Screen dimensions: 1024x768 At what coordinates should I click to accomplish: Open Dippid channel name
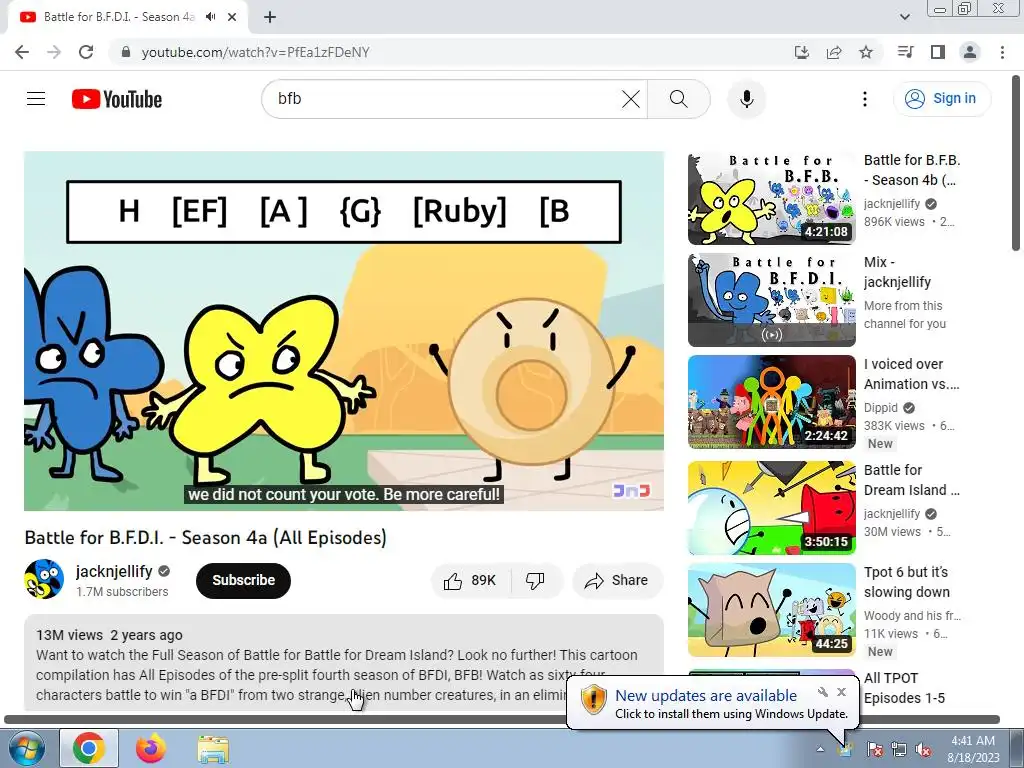[880, 408]
